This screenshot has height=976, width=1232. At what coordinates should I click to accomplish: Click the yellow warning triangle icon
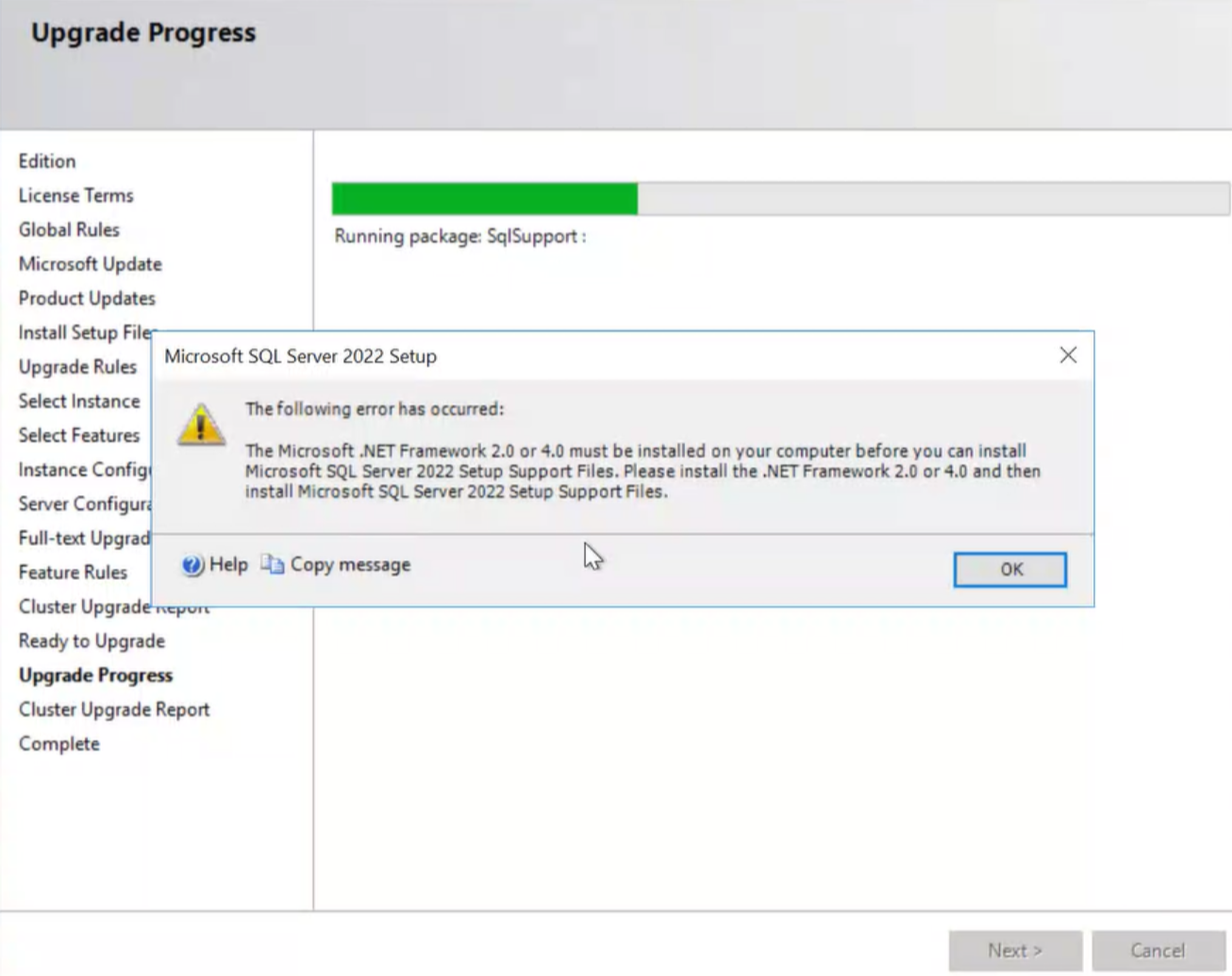click(x=201, y=423)
